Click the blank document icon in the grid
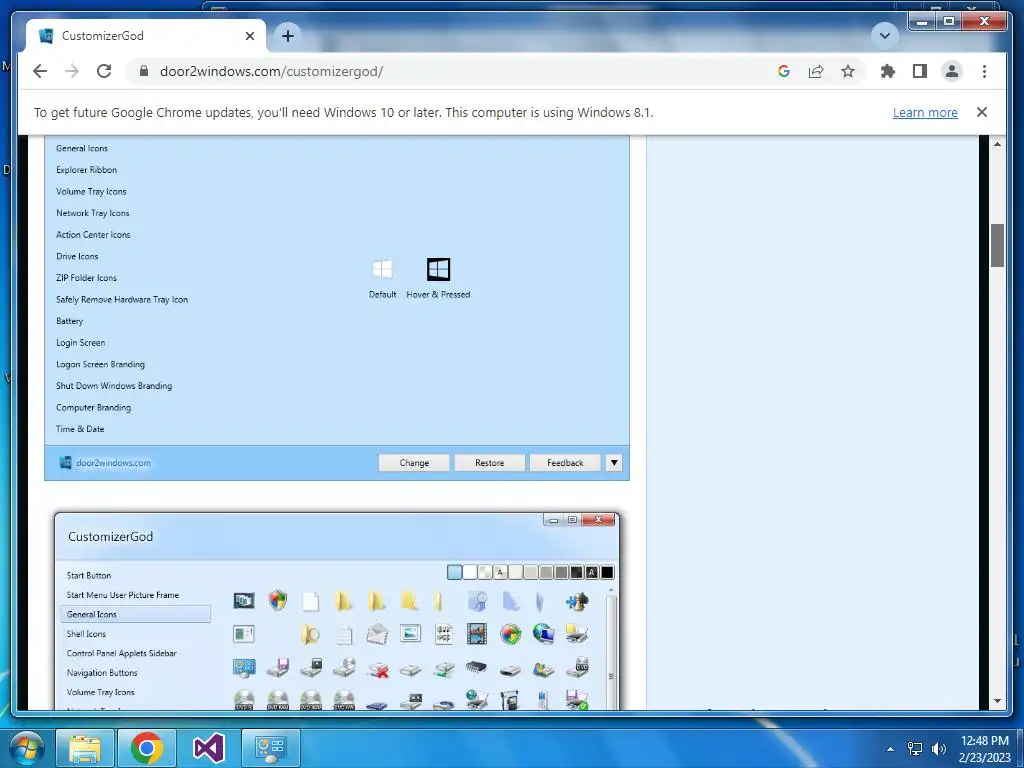The image size is (1024, 768). point(311,601)
